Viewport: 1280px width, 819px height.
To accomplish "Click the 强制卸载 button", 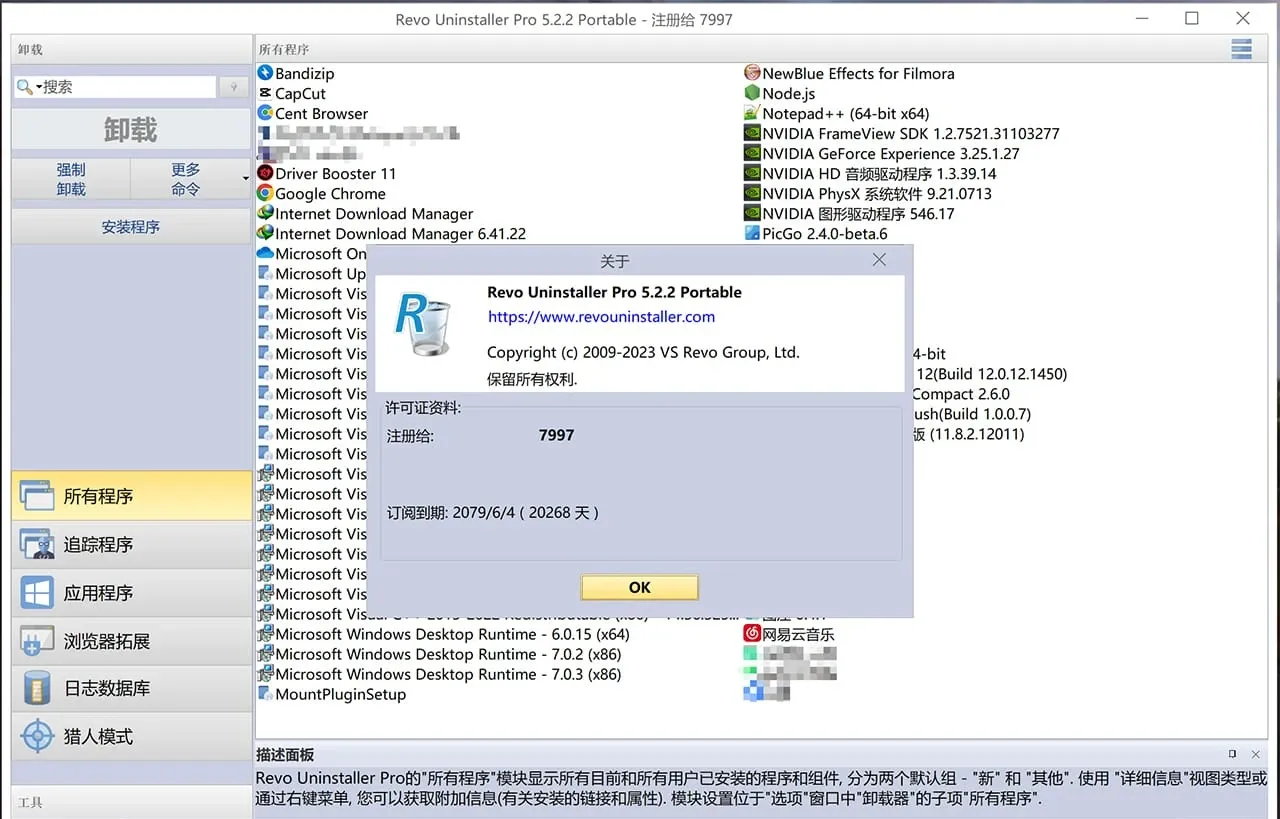I will pyautogui.click(x=71, y=179).
